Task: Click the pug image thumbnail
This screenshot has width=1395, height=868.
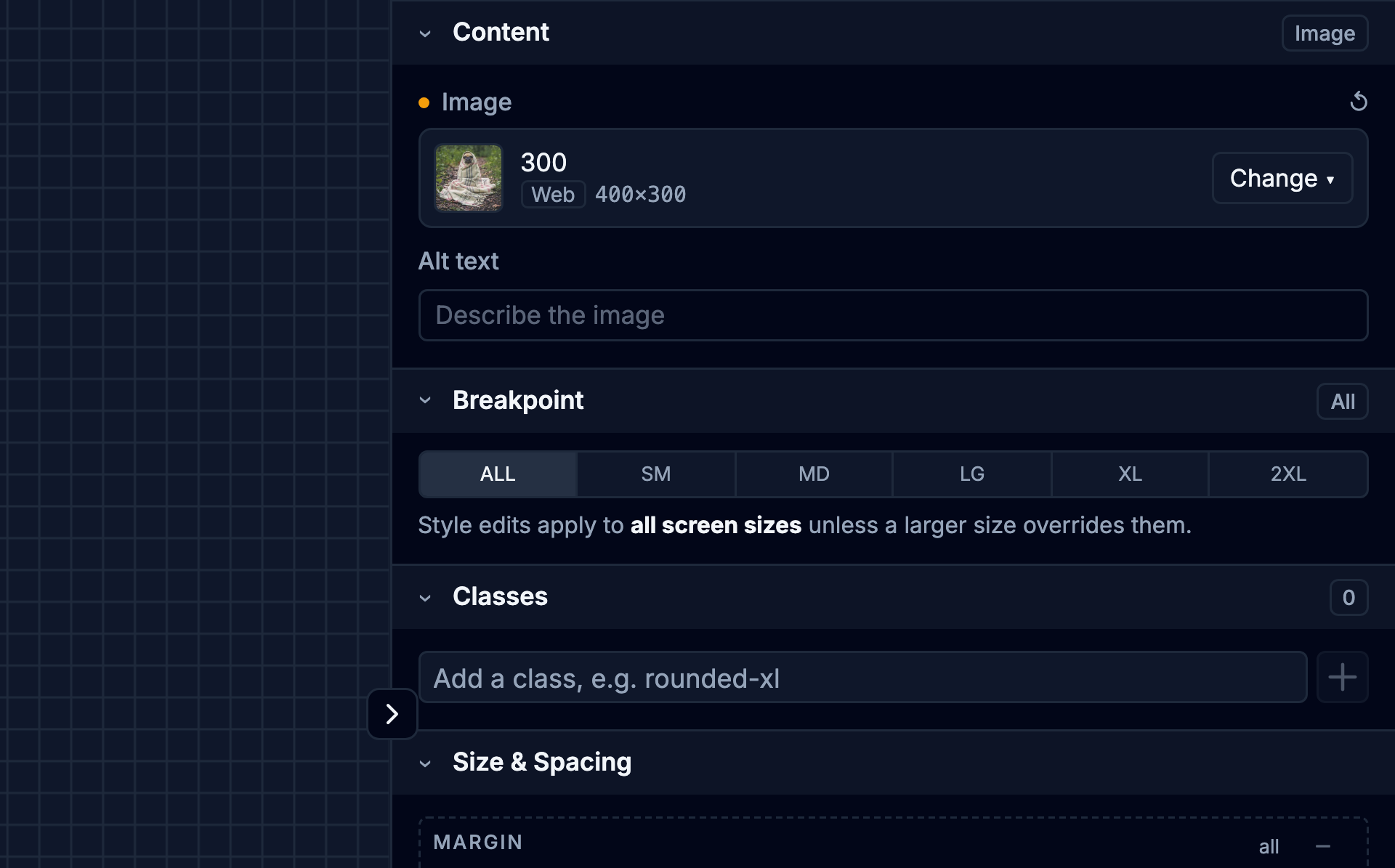Action: pyautogui.click(x=468, y=178)
